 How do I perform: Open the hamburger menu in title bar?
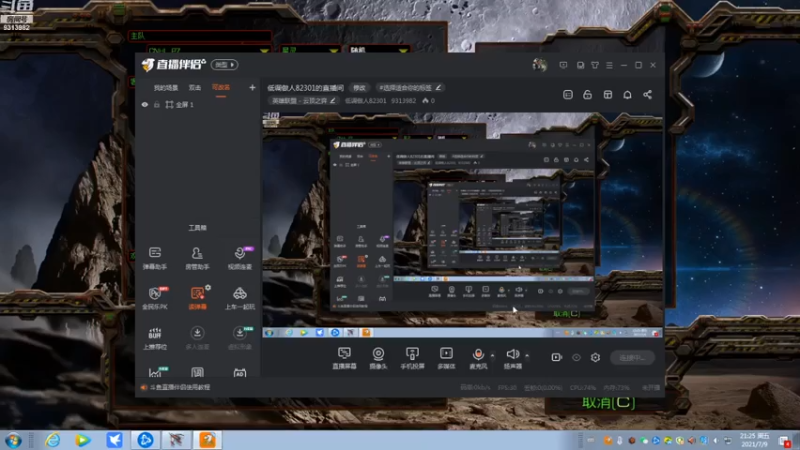click(609, 65)
